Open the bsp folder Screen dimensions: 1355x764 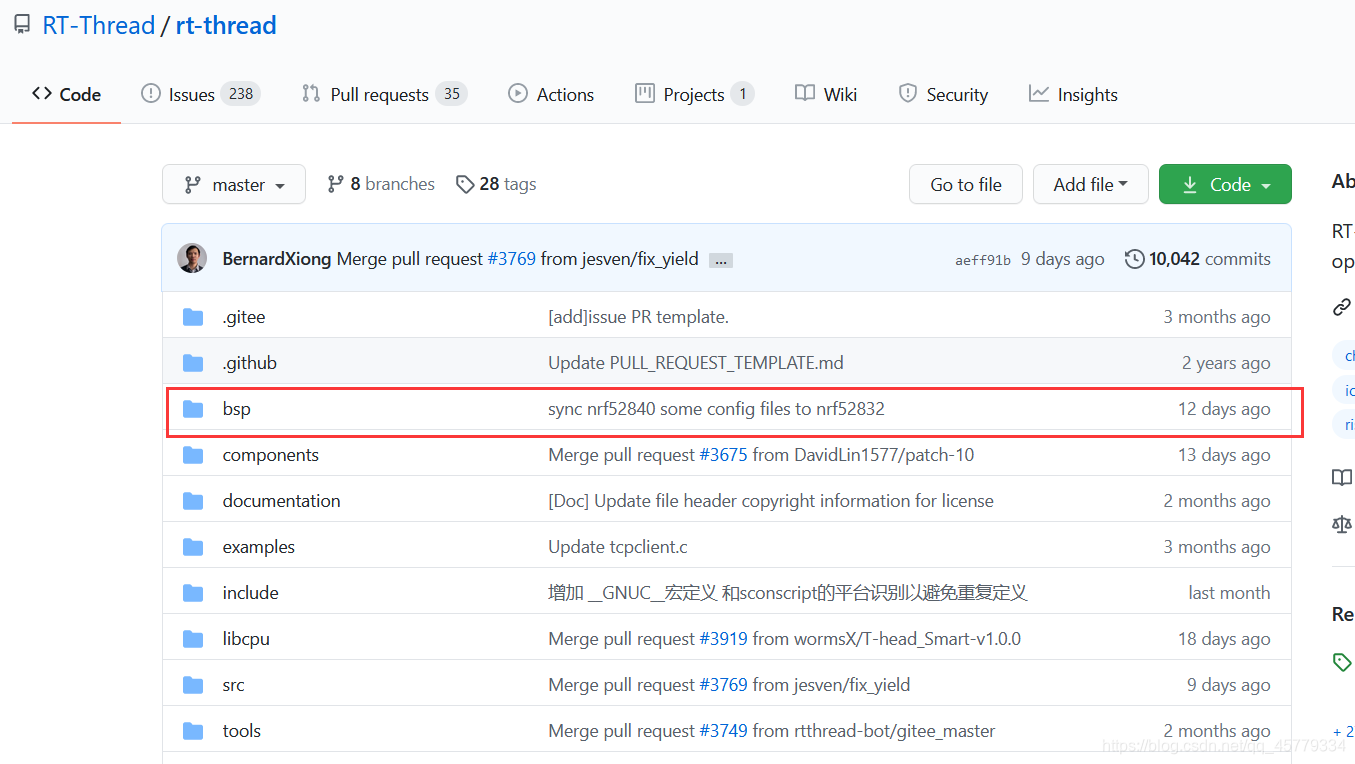(x=237, y=409)
